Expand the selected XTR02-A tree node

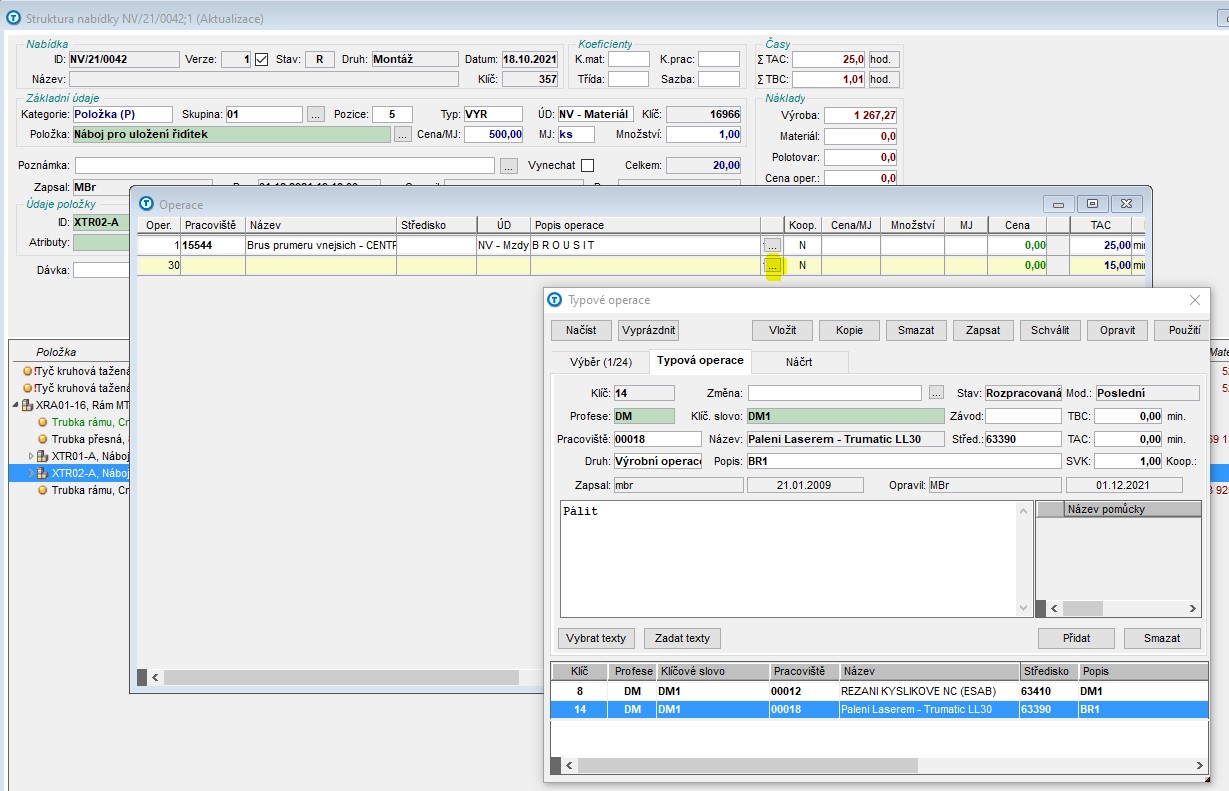31,473
